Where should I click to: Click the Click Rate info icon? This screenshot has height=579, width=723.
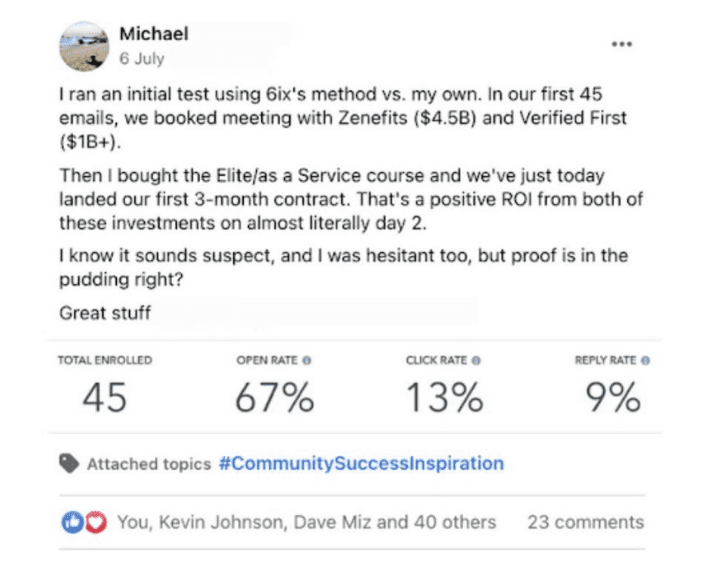476,360
